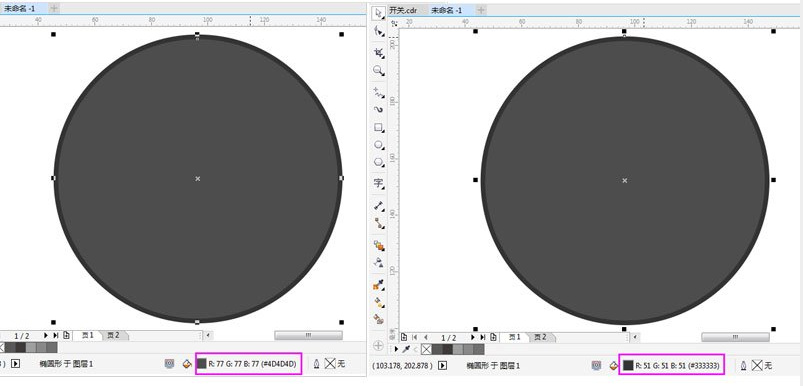This screenshot has width=803, height=386.
Task: Click the ruler origin corner in the right window
Action: coord(393,23)
